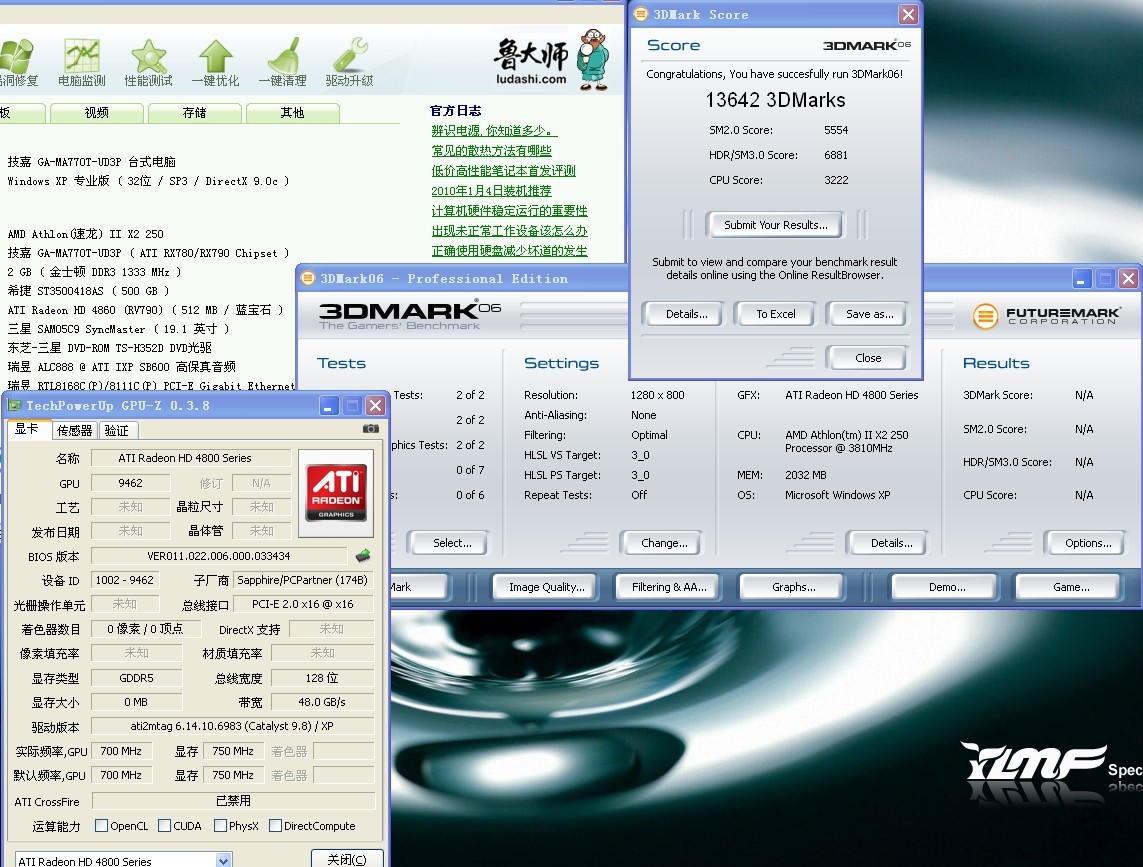Tick the CUDA checkbox
1143x867 pixels.
[x=164, y=826]
